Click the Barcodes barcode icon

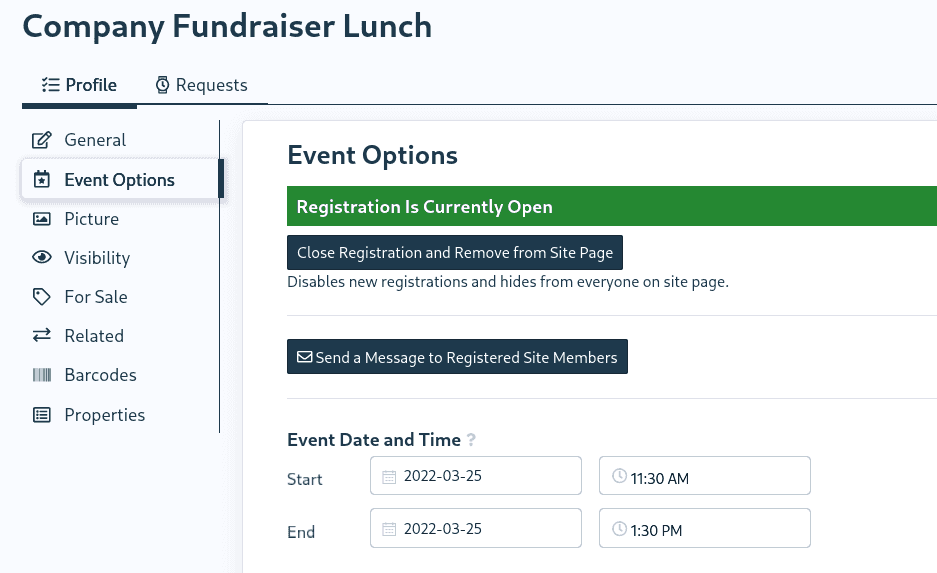click(x=42, y=375)
